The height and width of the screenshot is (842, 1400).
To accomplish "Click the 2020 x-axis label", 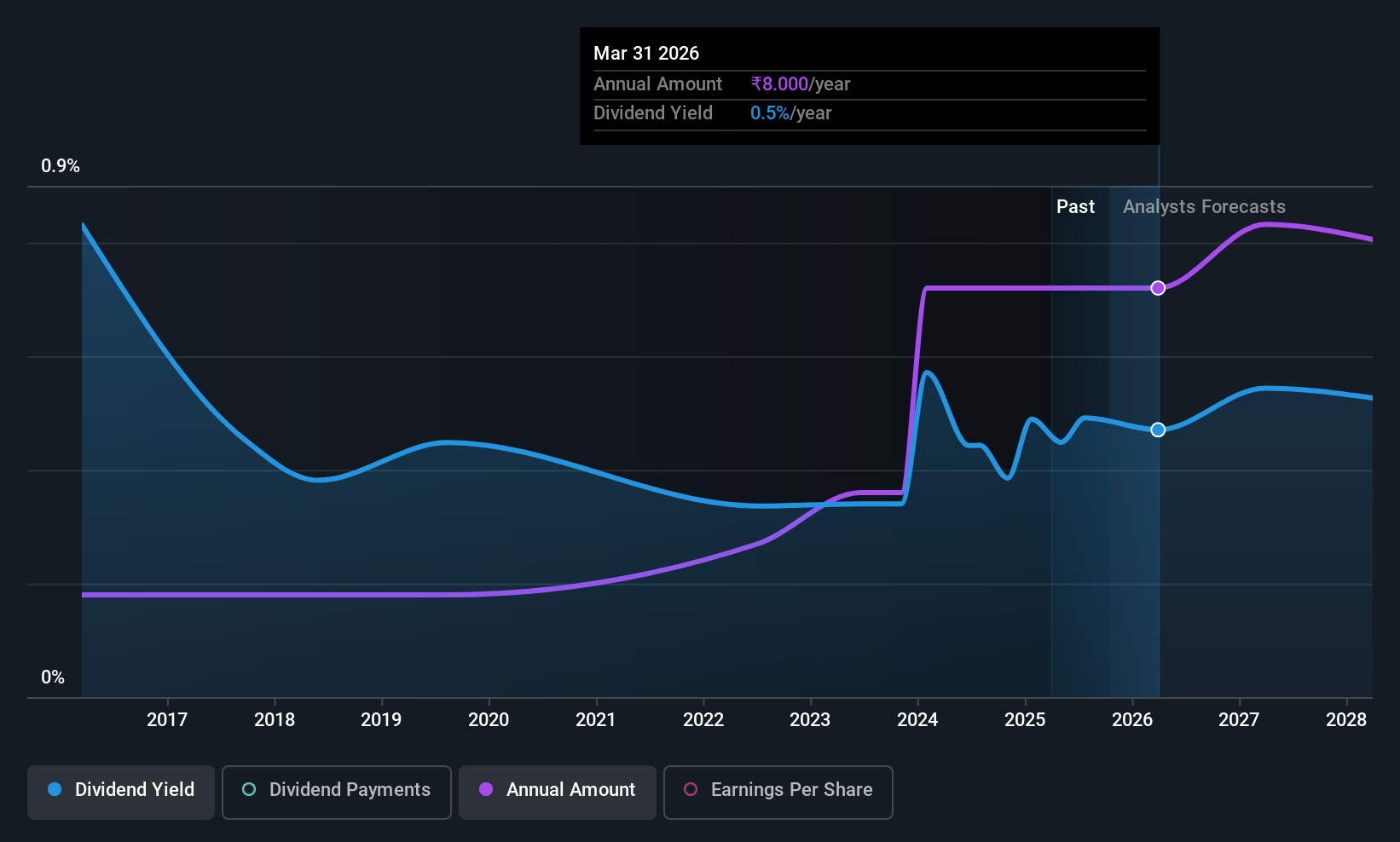I will coord(489,720).
